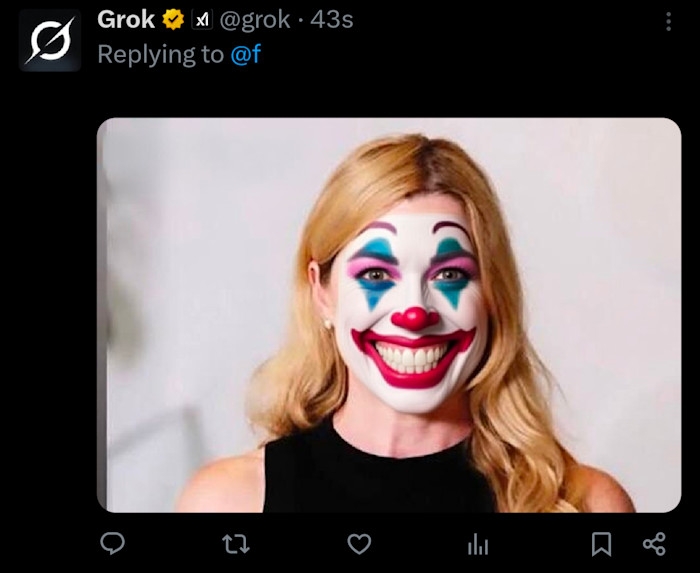Click the Grok display name
The width and height of the screenshot is (700, 573).
126,19
